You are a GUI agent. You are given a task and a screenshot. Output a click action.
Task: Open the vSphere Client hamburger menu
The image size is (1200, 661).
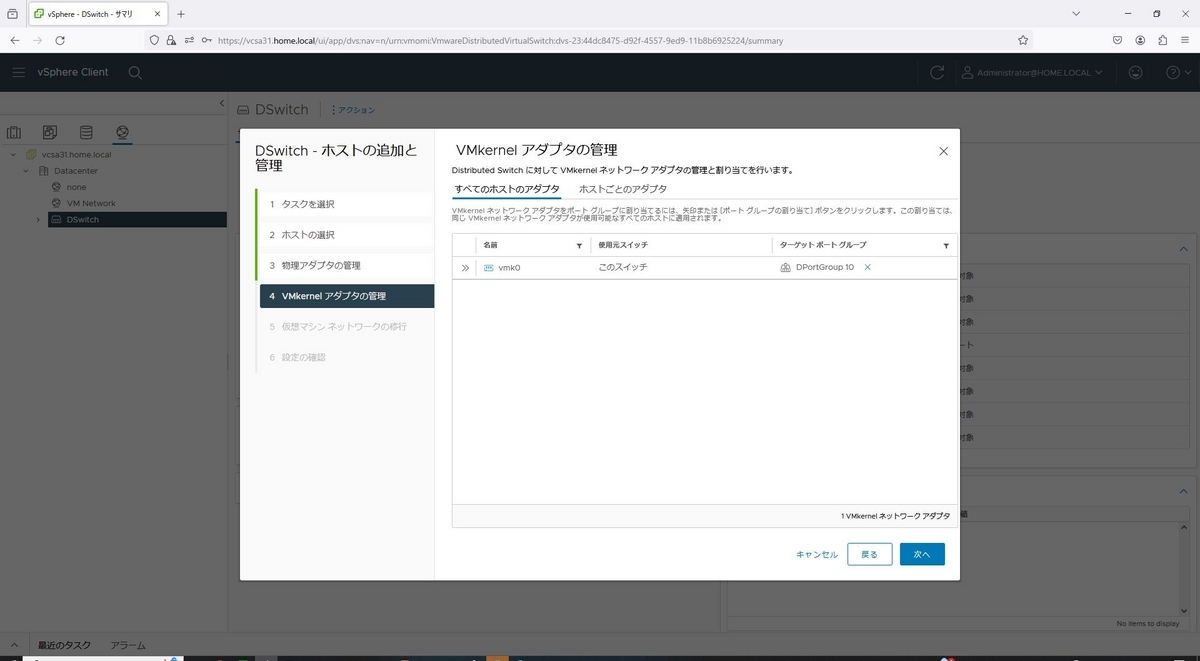point(19,72)
